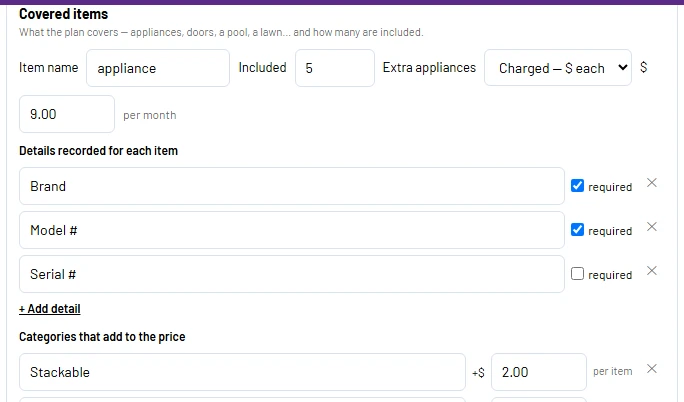Click the 'Included' label
Viewport: 684px width, 402px height.
263,68
